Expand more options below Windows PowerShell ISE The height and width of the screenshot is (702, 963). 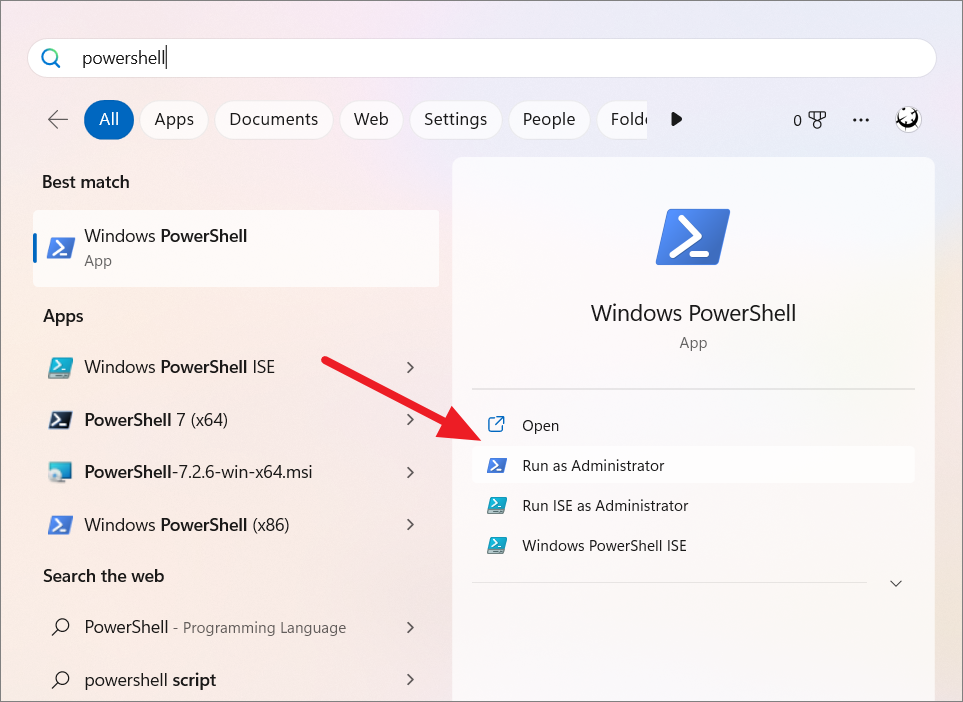pyautogui.click(x=410, y=367)
